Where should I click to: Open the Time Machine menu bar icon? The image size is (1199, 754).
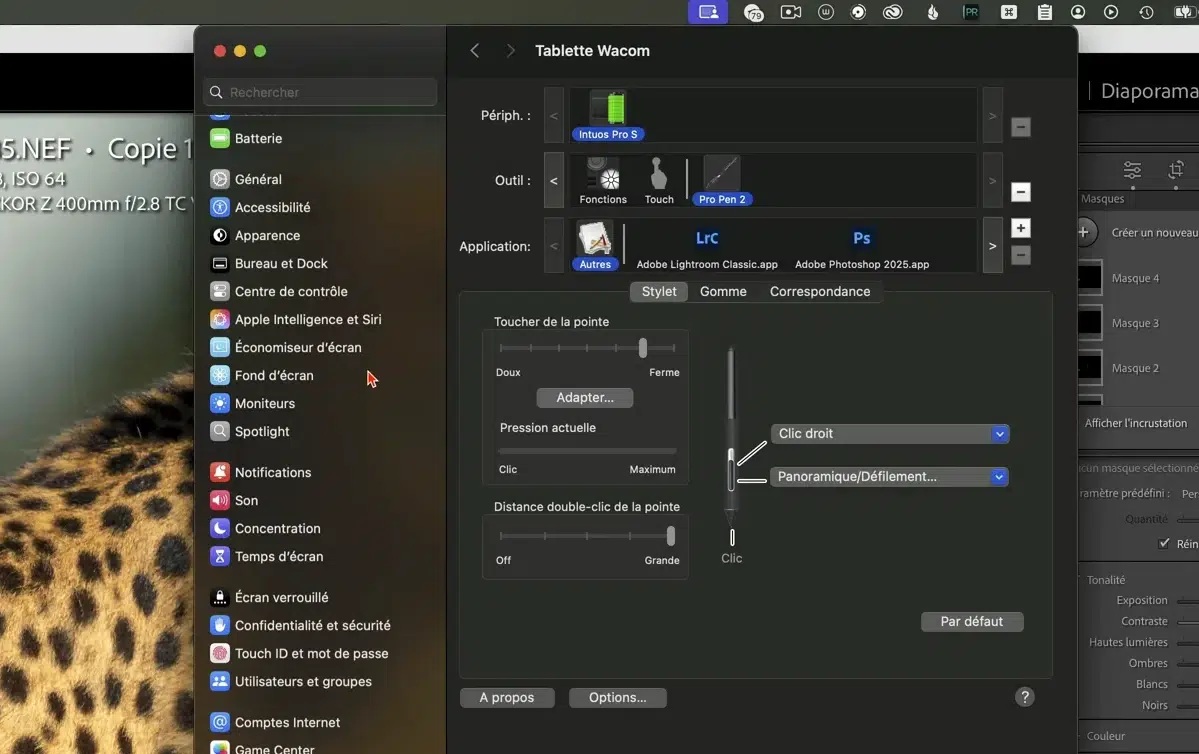pos(1146,12)
